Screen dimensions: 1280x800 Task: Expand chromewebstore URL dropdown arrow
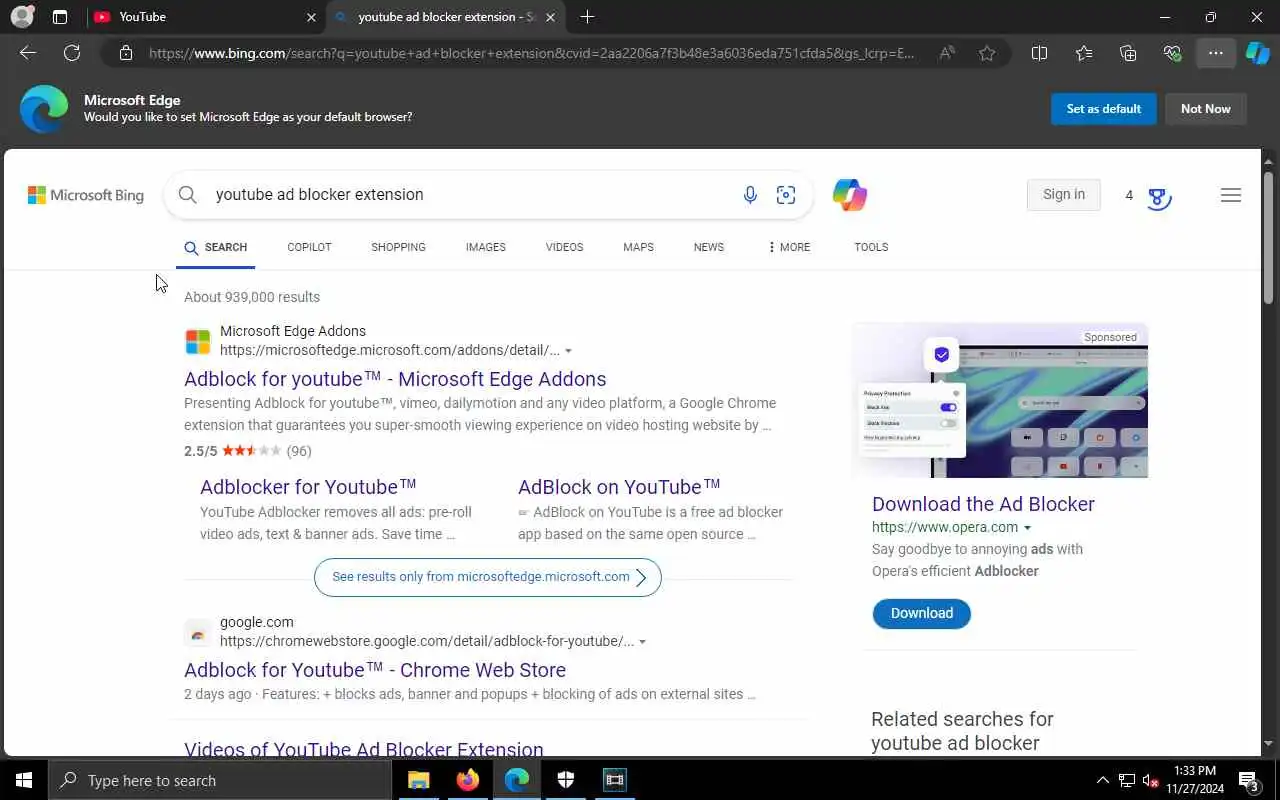[x=642, y=642]
